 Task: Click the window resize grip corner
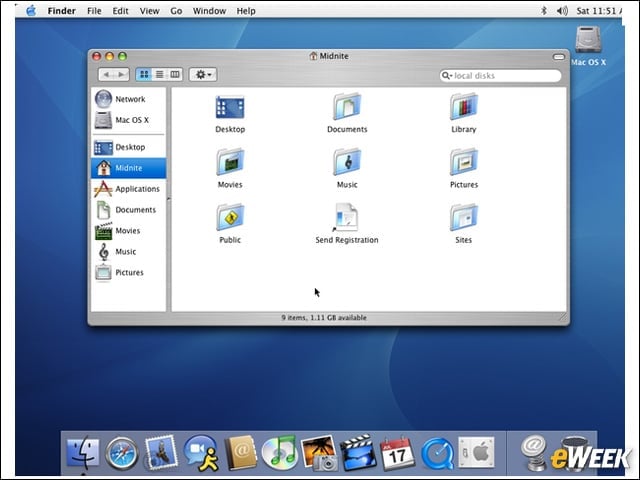(563, 317)
